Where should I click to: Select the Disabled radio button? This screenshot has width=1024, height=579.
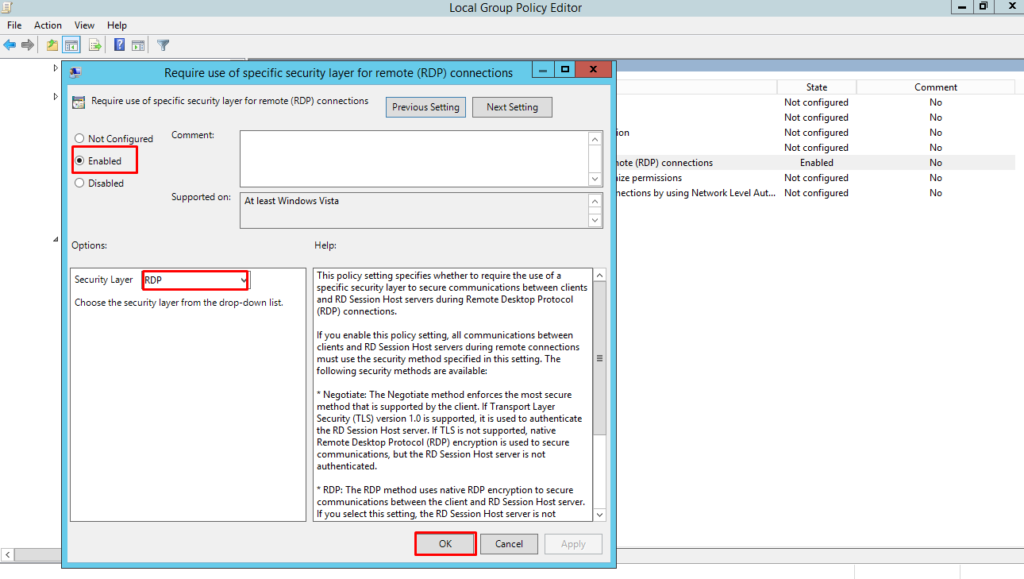pos(80,183)
